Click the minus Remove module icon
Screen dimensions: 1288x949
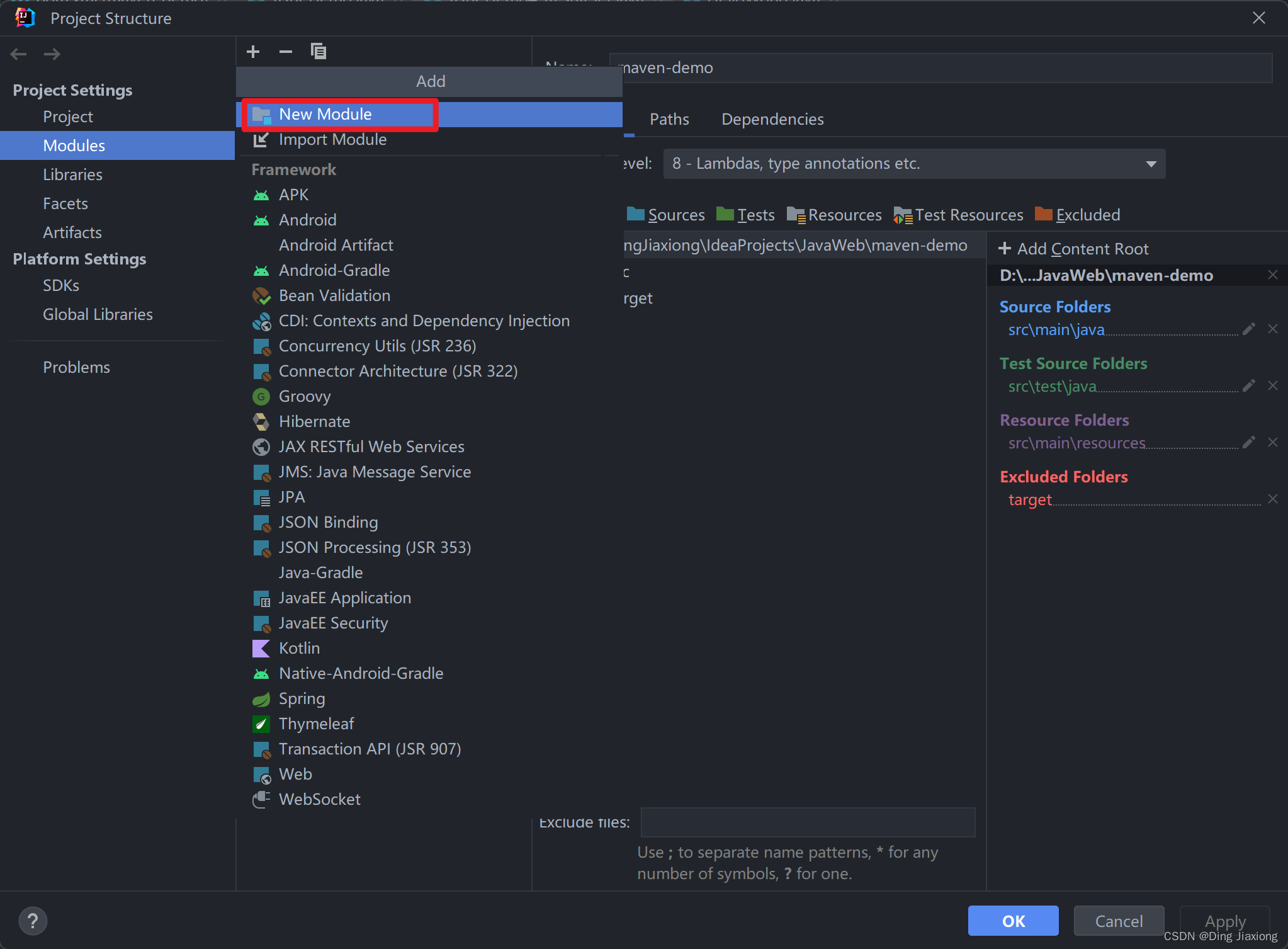286,52
